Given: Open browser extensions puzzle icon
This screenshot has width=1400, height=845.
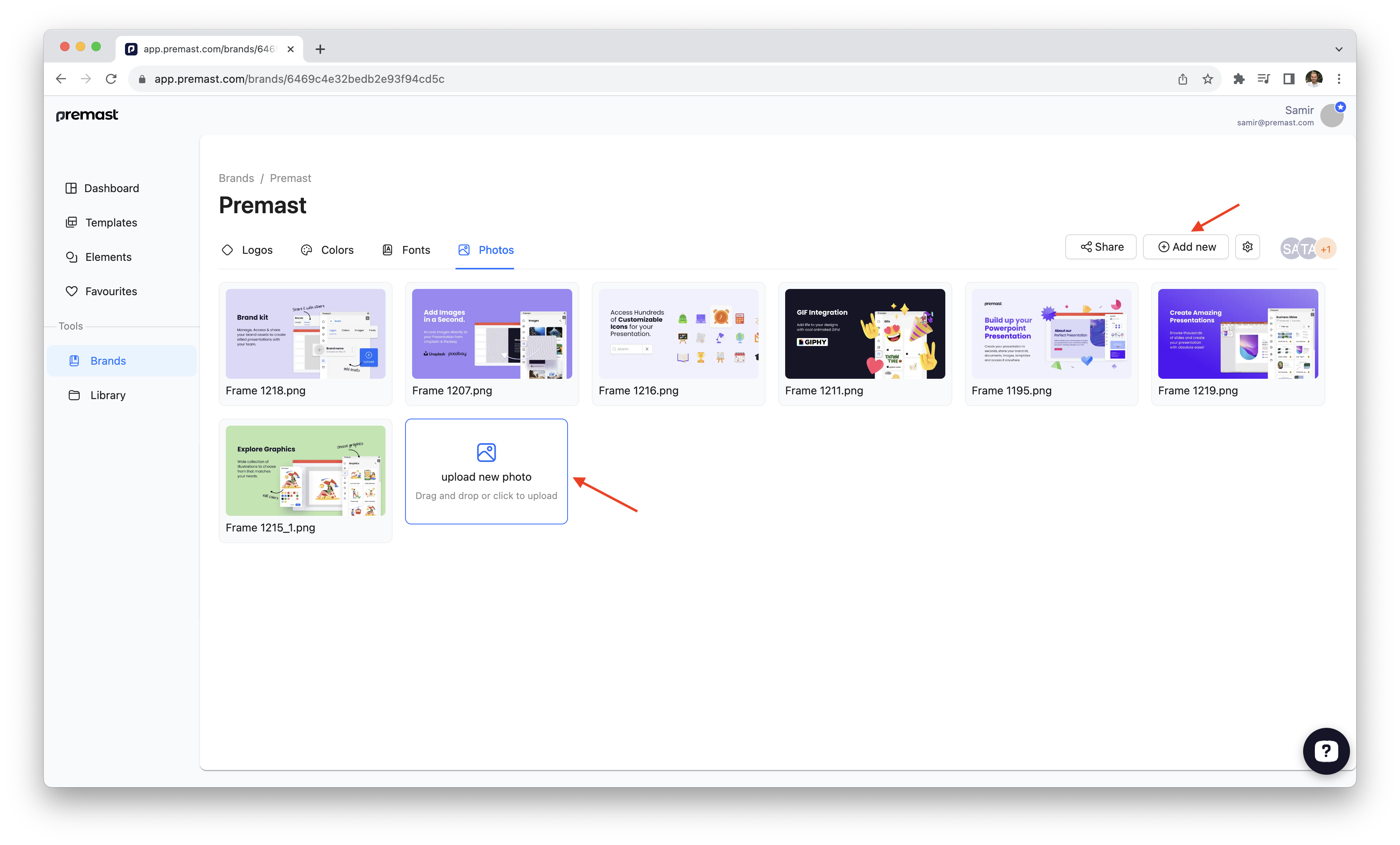Looking at the screenshot, I should click(1239, 79).
